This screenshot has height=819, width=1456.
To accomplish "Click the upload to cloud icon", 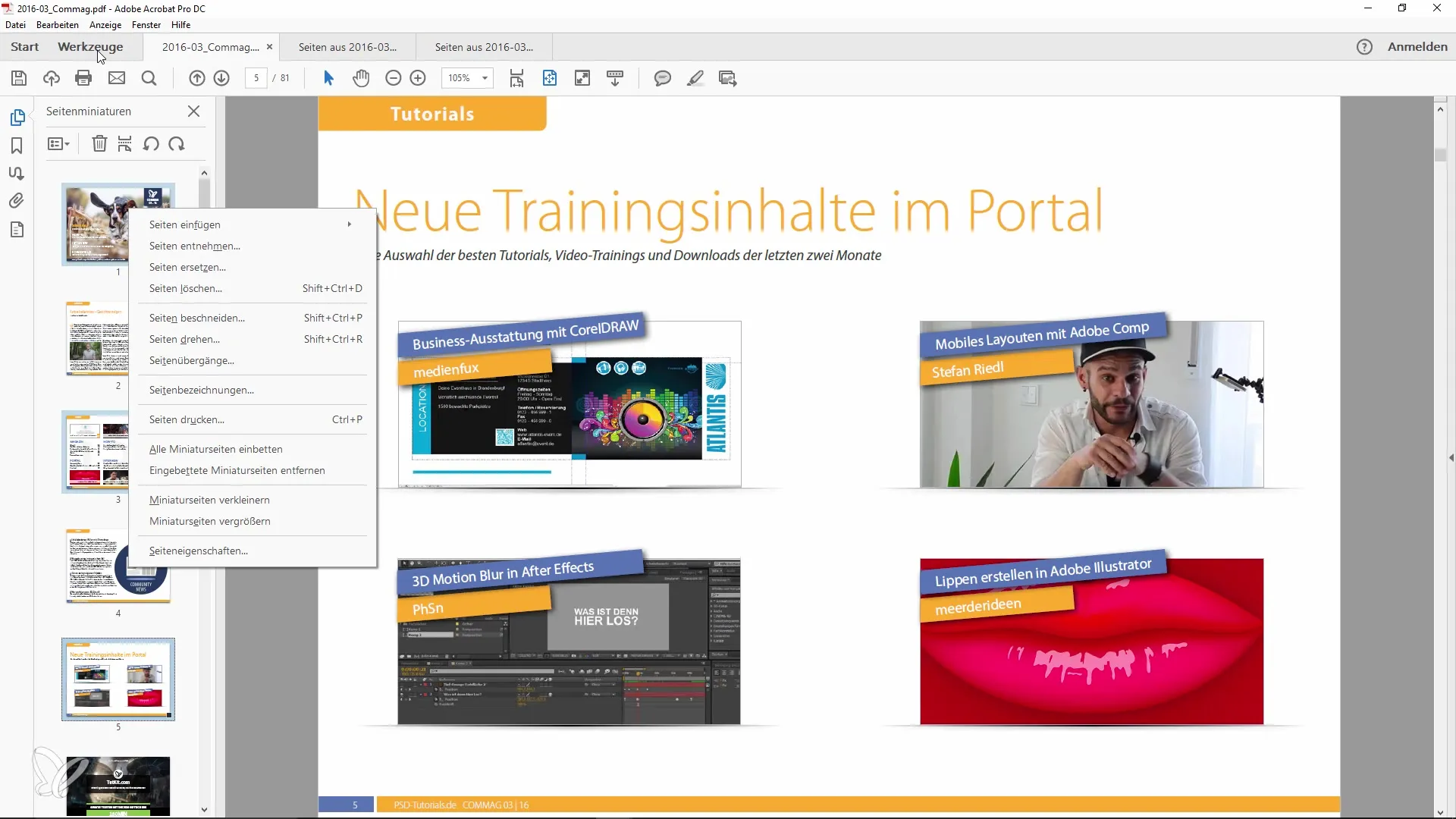I will pyautogui.click(x=51, y=78).
